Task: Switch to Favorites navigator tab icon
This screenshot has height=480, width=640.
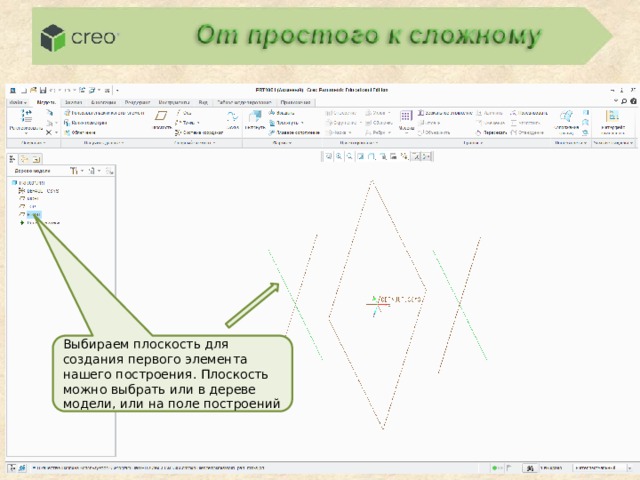Action: (36, 159)
